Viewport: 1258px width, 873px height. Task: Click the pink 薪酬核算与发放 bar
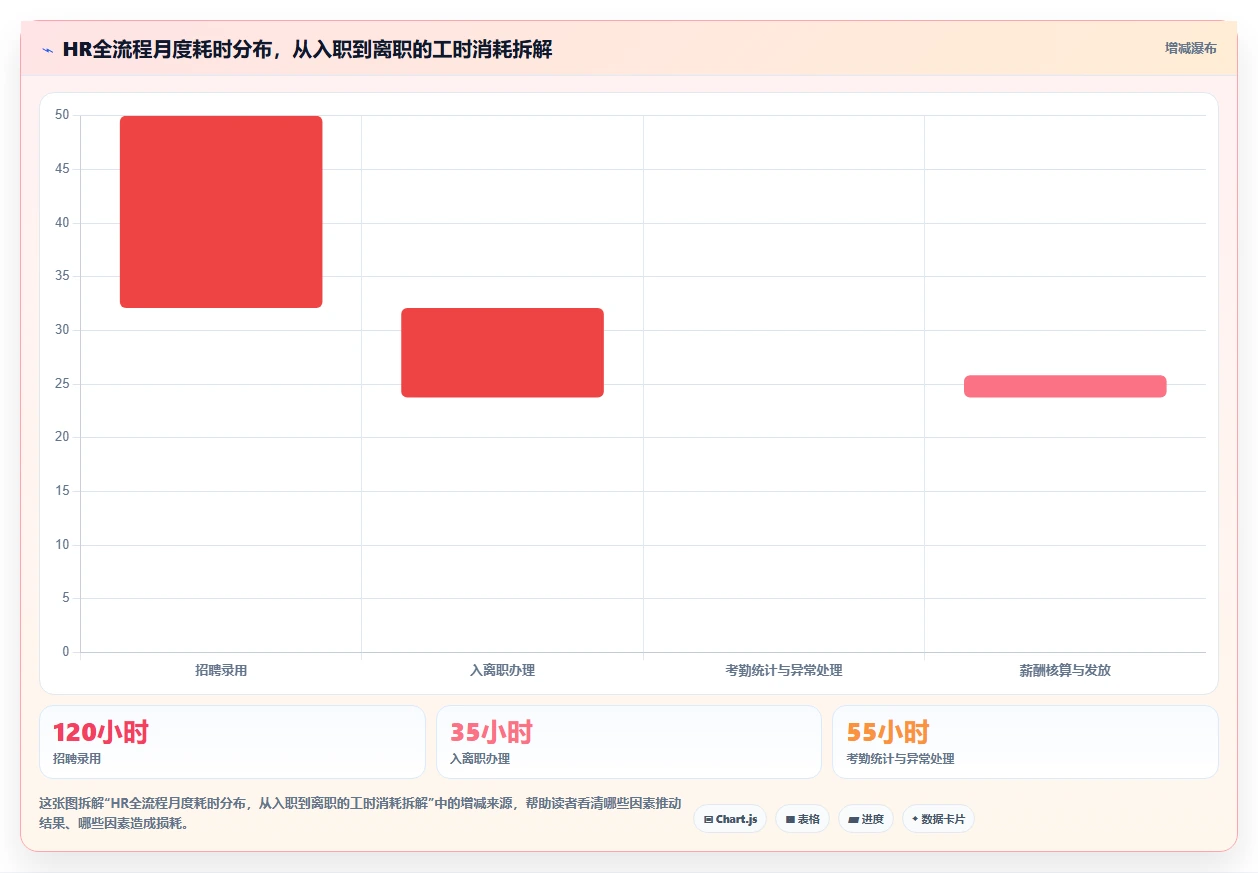click(1065, 386)
